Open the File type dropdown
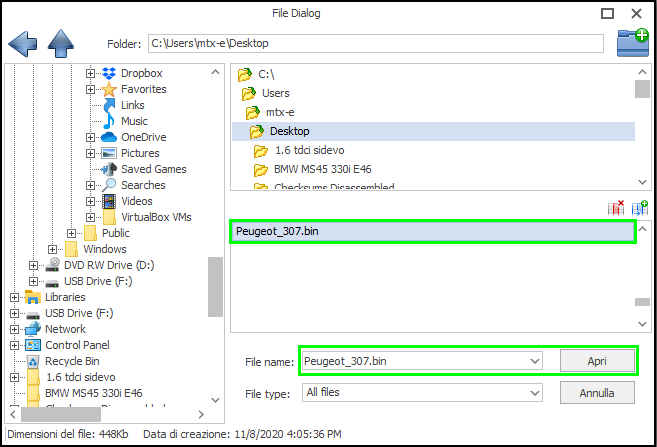Image resolution: width=657 pixels, height=447 pixels. pyautogui.click(x=534, y=393)
